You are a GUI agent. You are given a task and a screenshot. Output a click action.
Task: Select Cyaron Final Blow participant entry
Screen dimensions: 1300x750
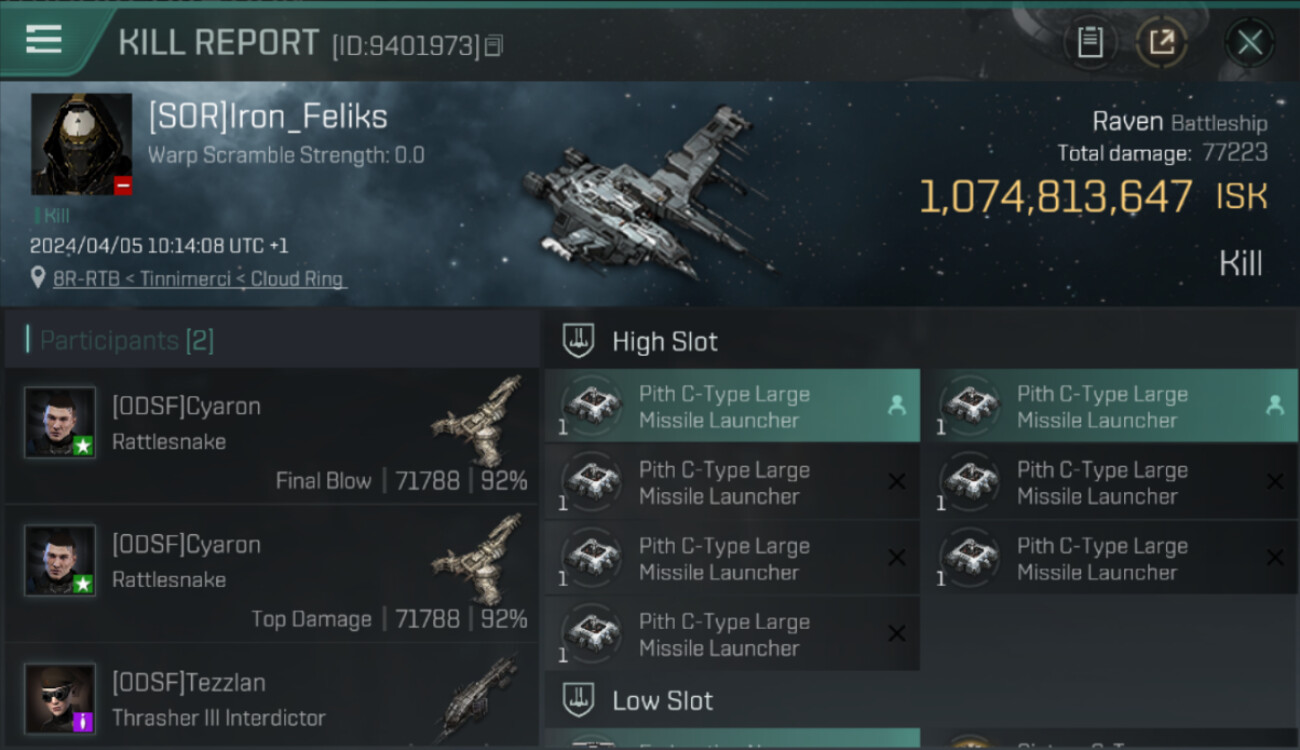(x=270, y=436)
